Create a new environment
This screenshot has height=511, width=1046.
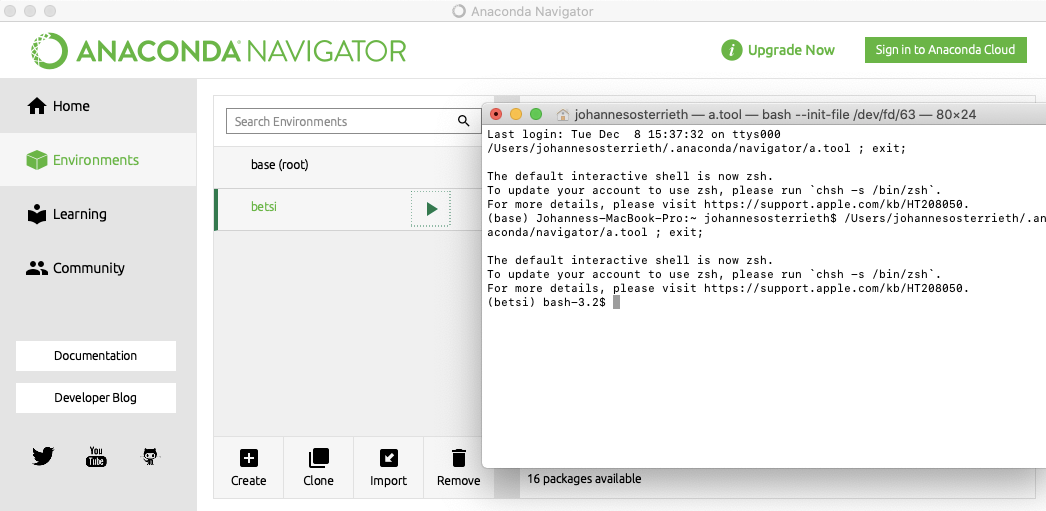[248, 468]
